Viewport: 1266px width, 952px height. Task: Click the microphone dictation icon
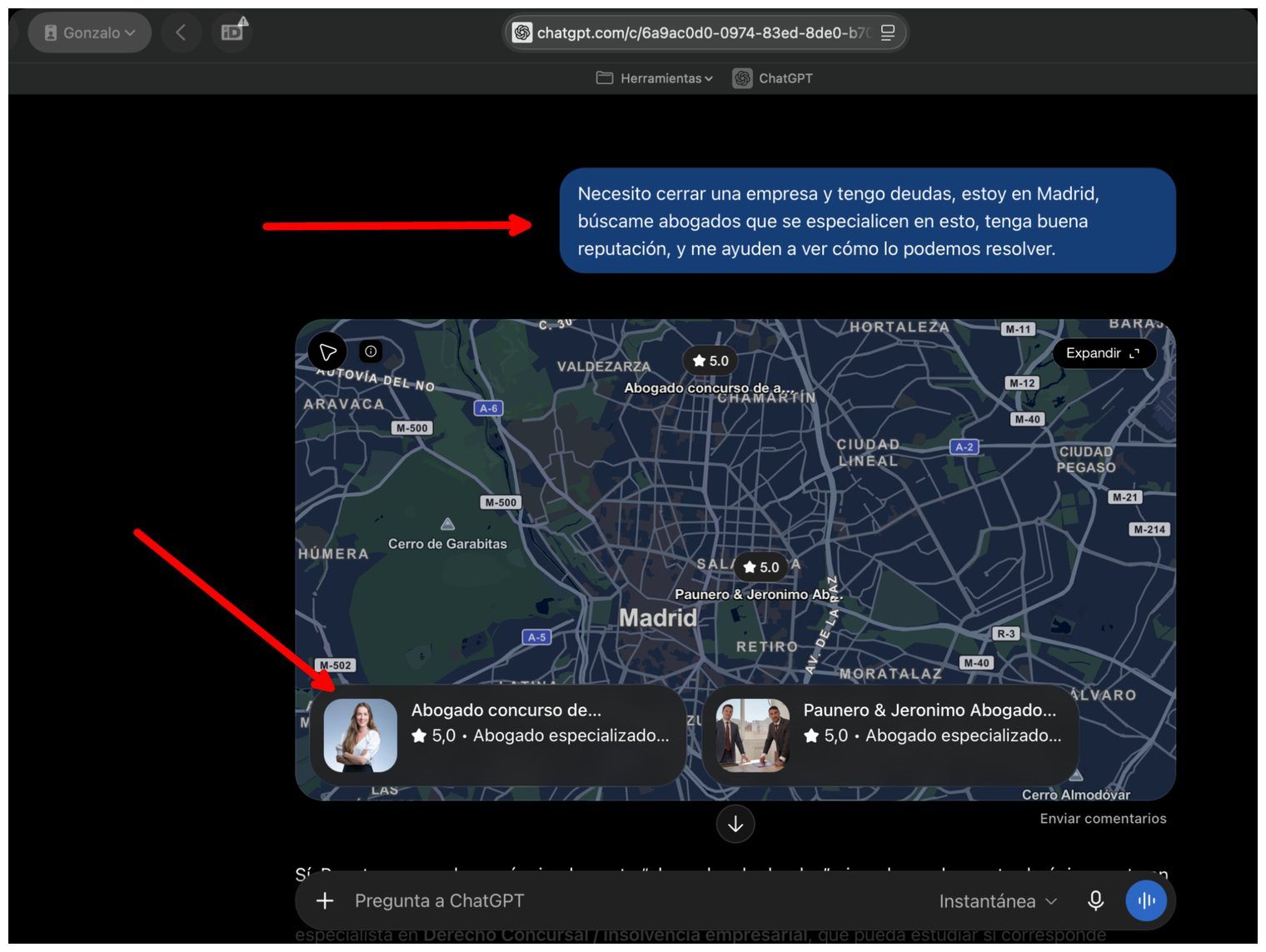click(x=1096, y=900)
